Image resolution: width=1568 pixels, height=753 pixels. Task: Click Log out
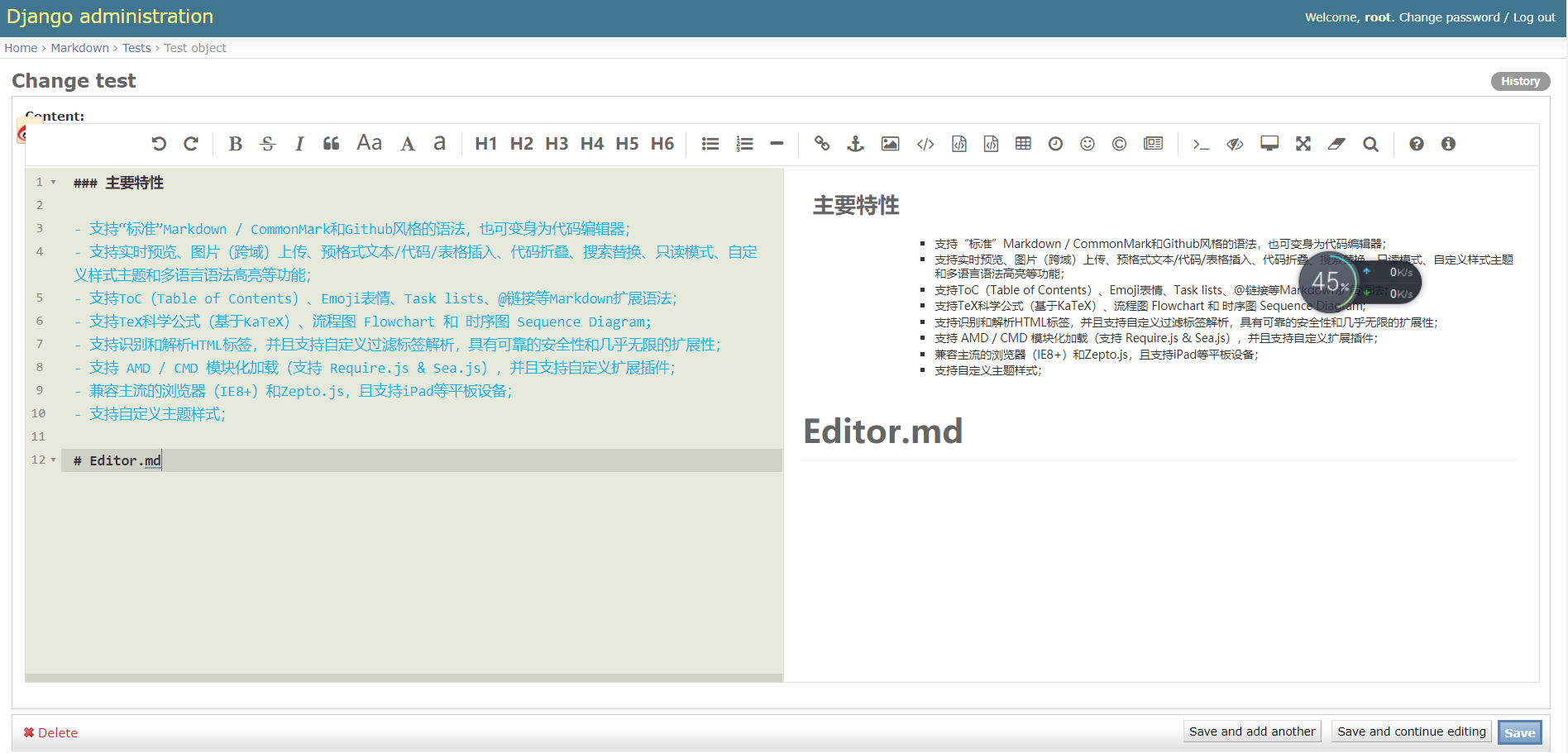pyautogui.click(x=1534, y=17)
